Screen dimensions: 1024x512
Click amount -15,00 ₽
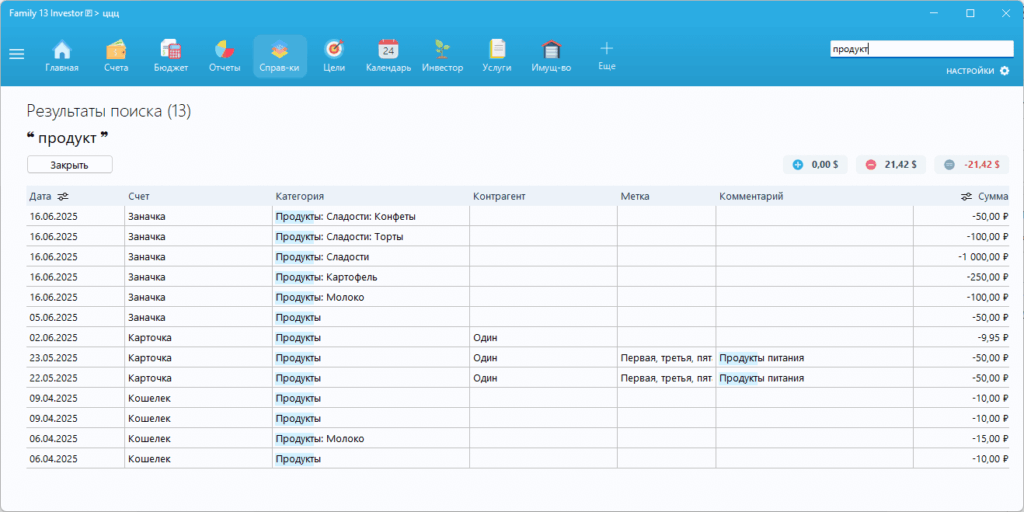click(988, 439)
